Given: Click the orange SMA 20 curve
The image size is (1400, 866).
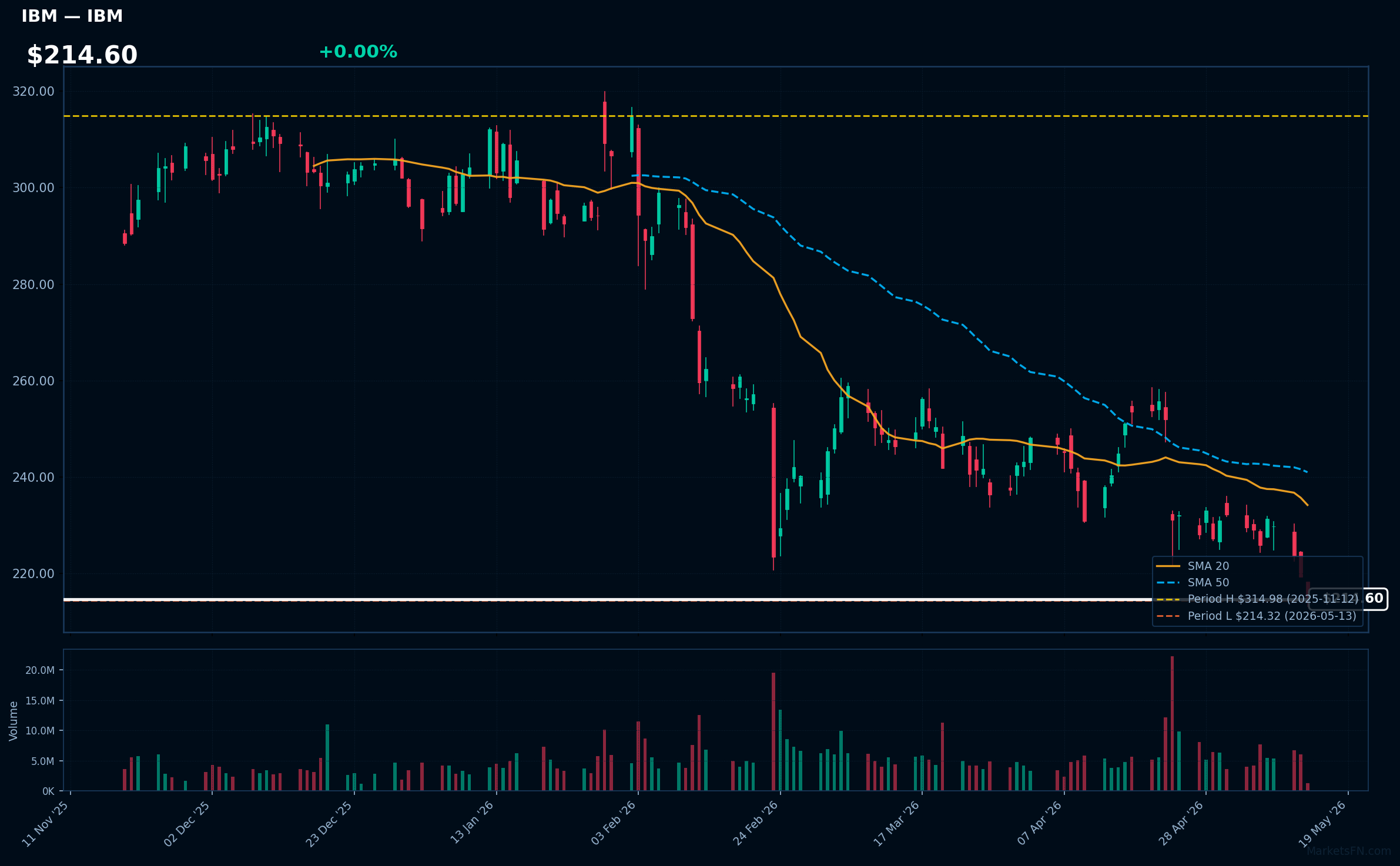Looking at the screenshot, I should pyautogui.click(x=801, y=337).
